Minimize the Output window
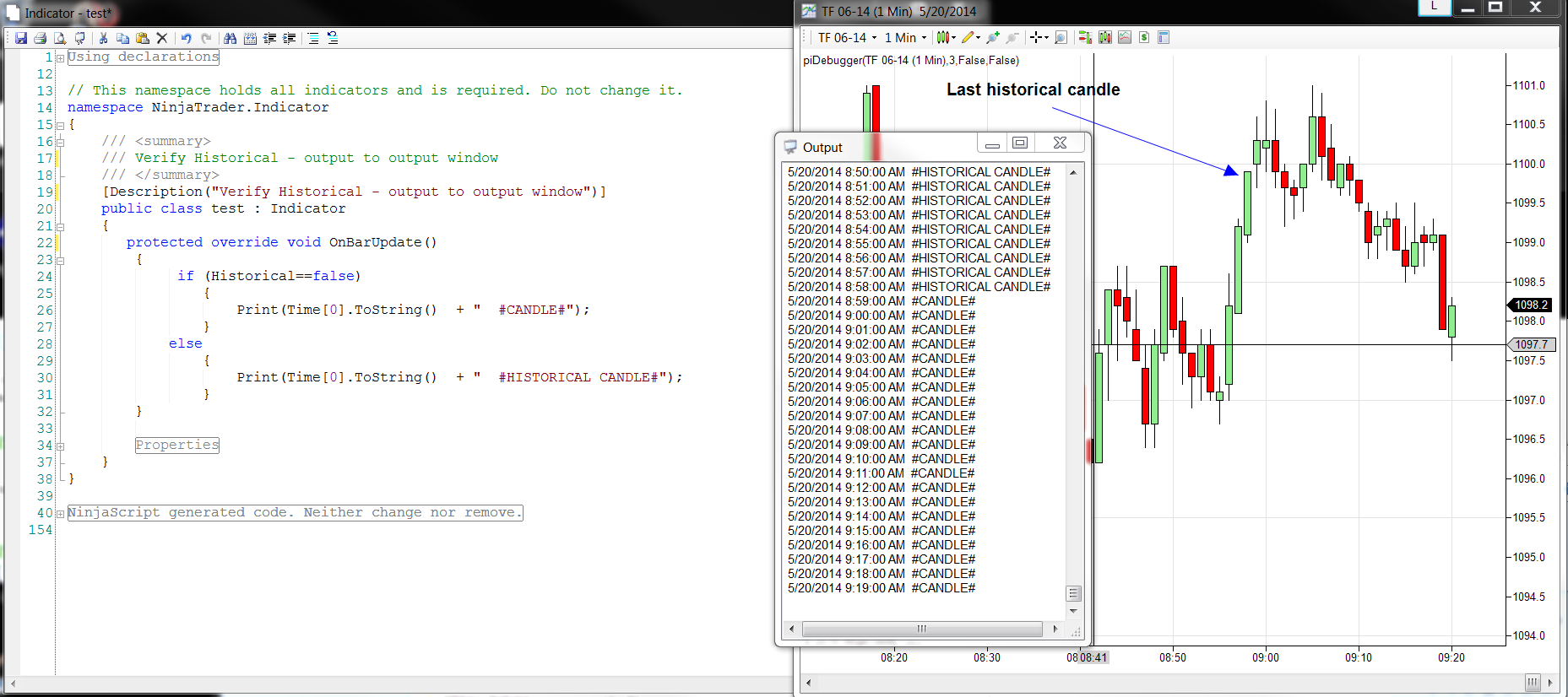Image resolution: width=1568 pixels, height=697 pixels. 992,143
